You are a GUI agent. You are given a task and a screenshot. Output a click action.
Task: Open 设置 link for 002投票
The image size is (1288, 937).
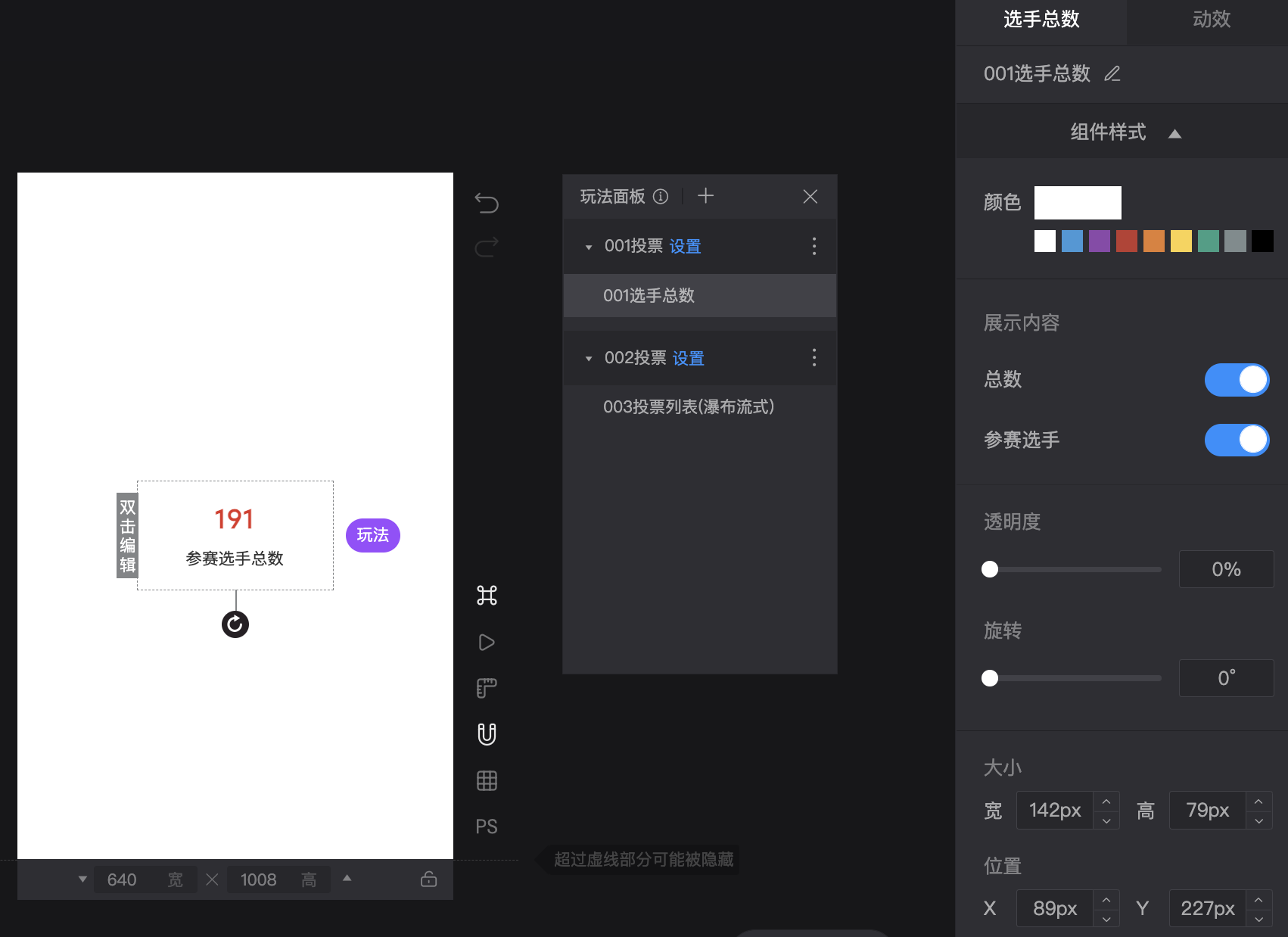click(x=688, y=359)
